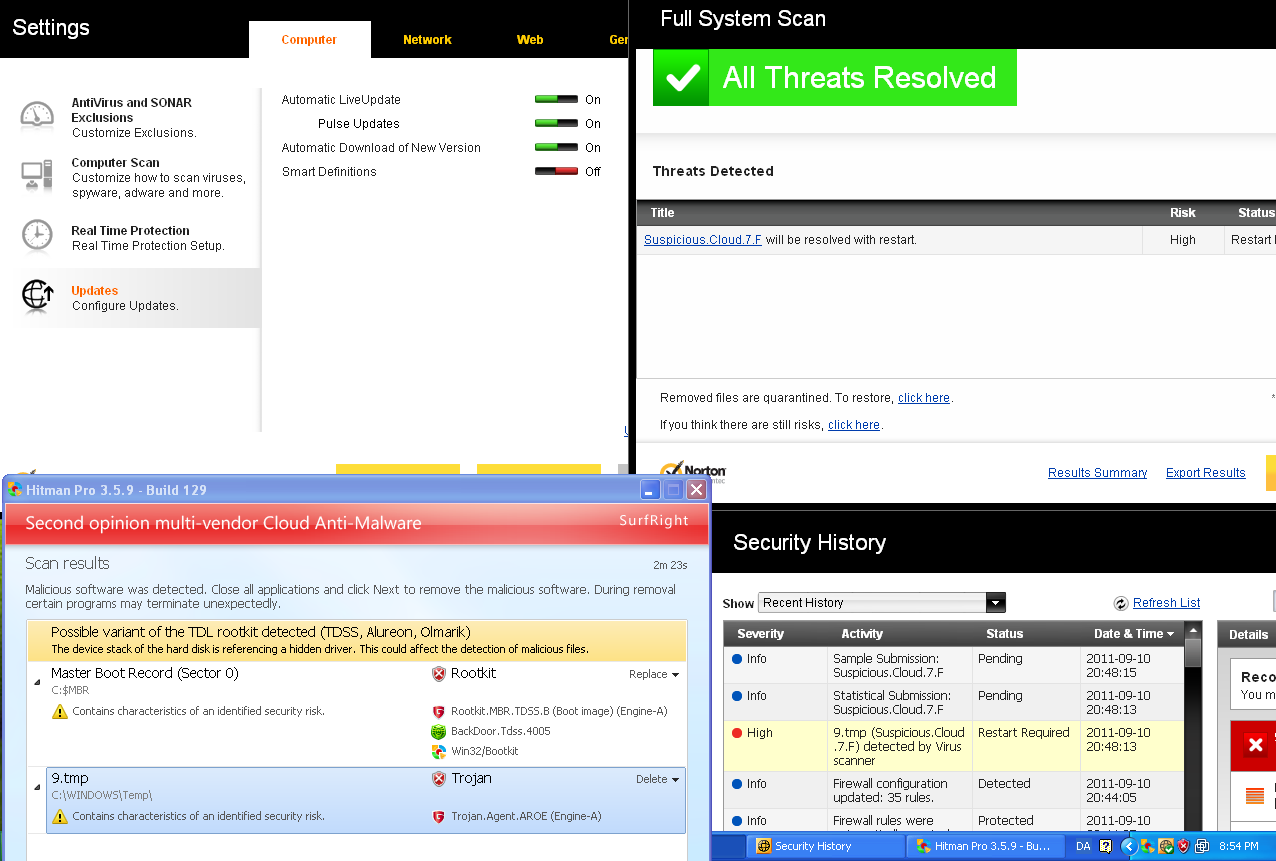
Task: Select AntiVirus and SONAR Exclusions section
Action: click(x=138, y=117)
